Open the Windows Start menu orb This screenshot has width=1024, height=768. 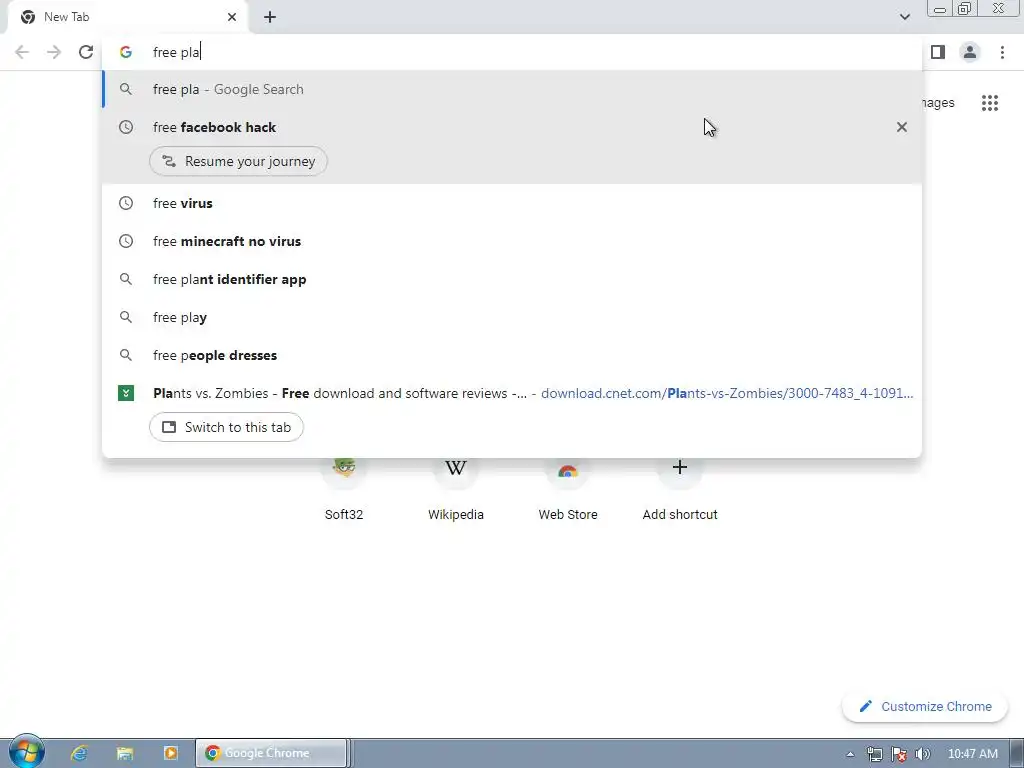pyautogui.click(x=26, y=752)
